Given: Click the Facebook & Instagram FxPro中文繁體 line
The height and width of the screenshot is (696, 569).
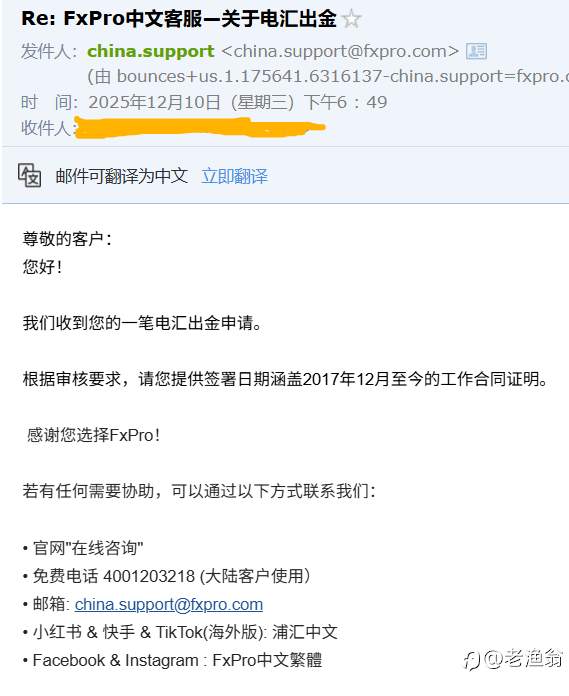Looking at the screenshot, I should click(x=172, y=660).
